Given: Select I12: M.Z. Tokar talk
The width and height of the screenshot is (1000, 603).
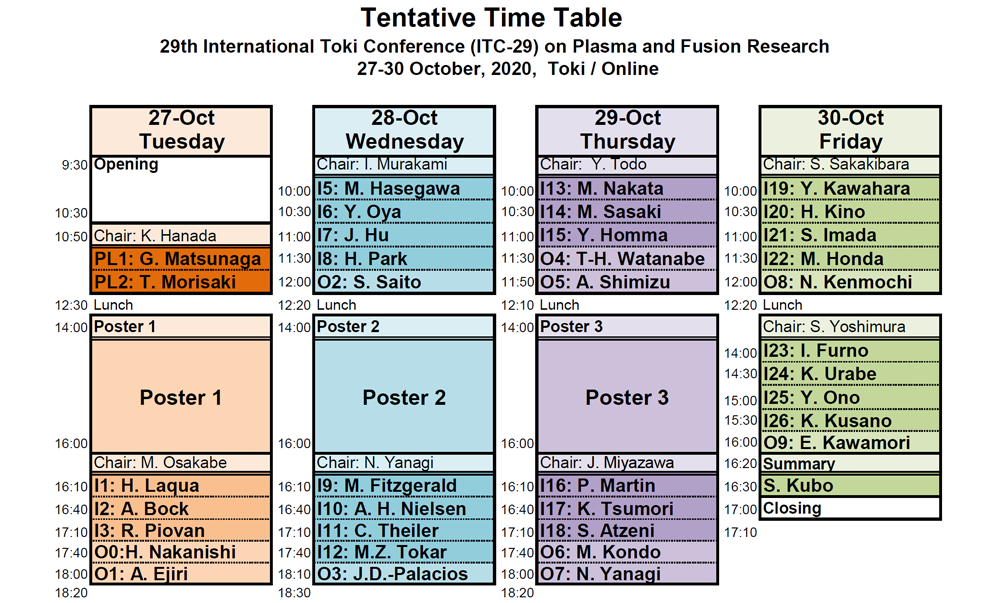Looking at the screenshot, I should coord(404,552).
